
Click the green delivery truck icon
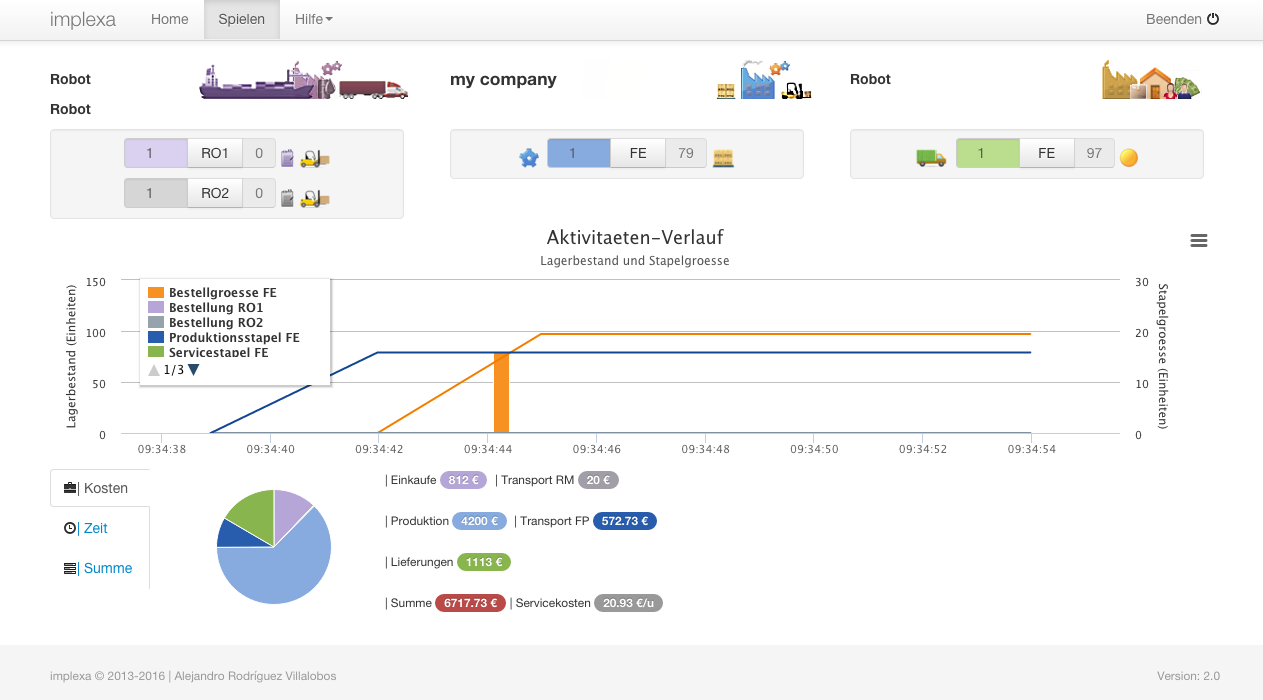(x=931, y=157)
